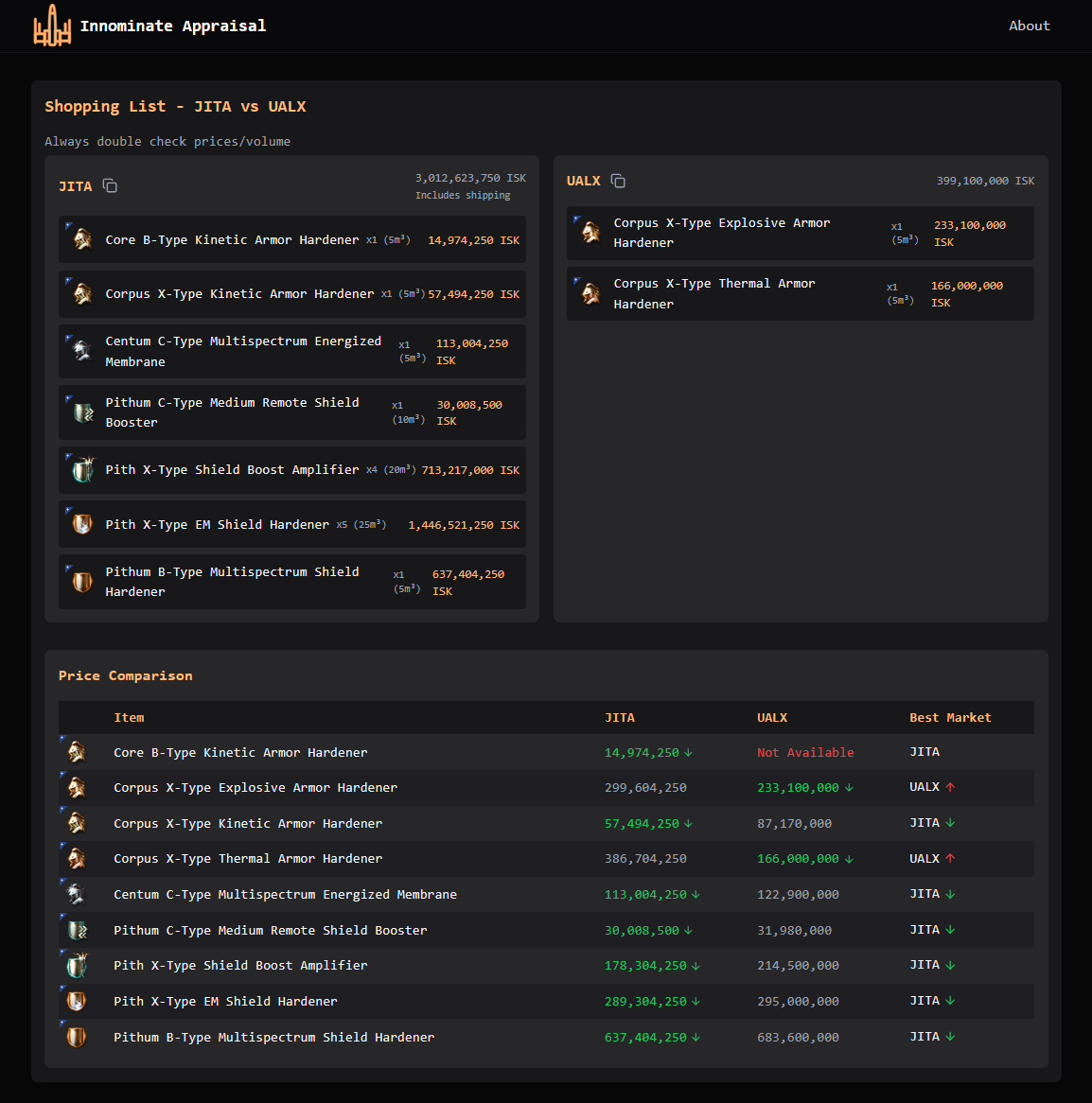The image size is (1092, 1103).
Task: Copy the UALX shopping list
Action: tap(618, 181)
